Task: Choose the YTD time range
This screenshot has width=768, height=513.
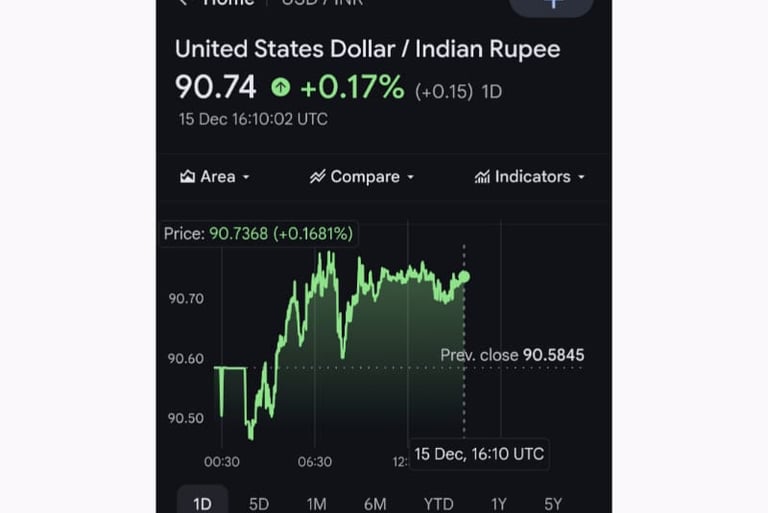Action: pyautogui.click(x=438, y=503)
